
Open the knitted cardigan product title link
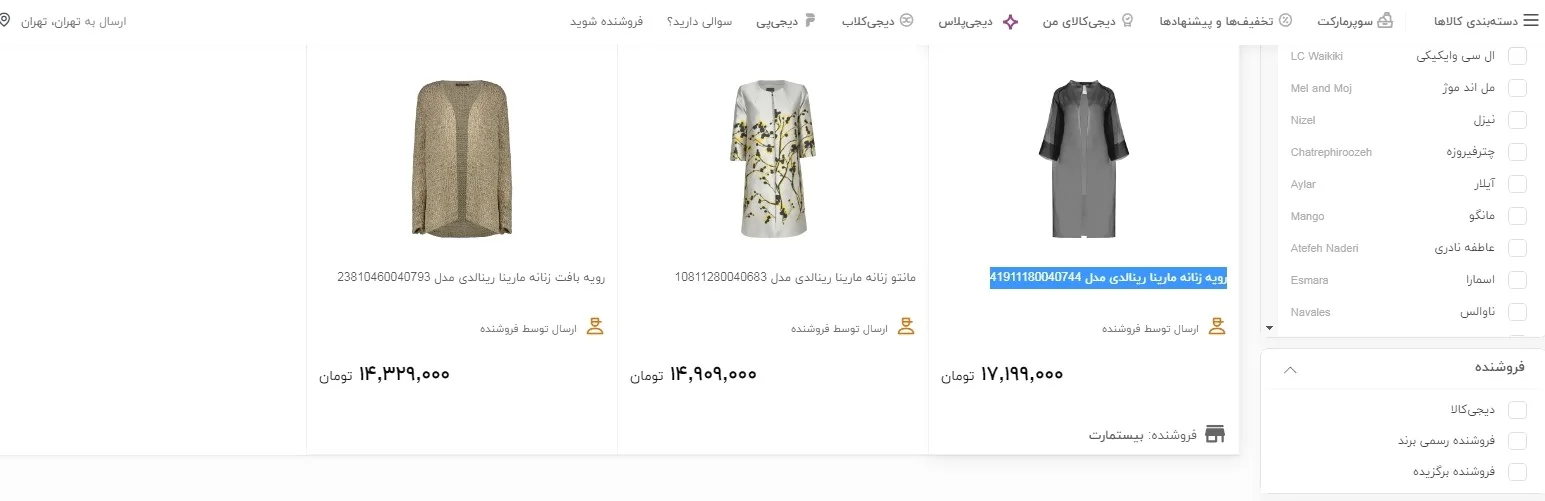pos(471,277)
